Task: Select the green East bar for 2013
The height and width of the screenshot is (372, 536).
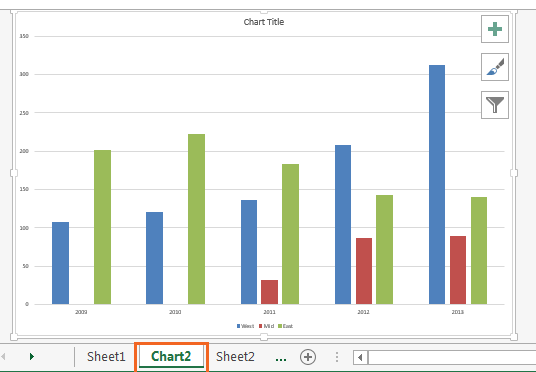Action: 479,251
